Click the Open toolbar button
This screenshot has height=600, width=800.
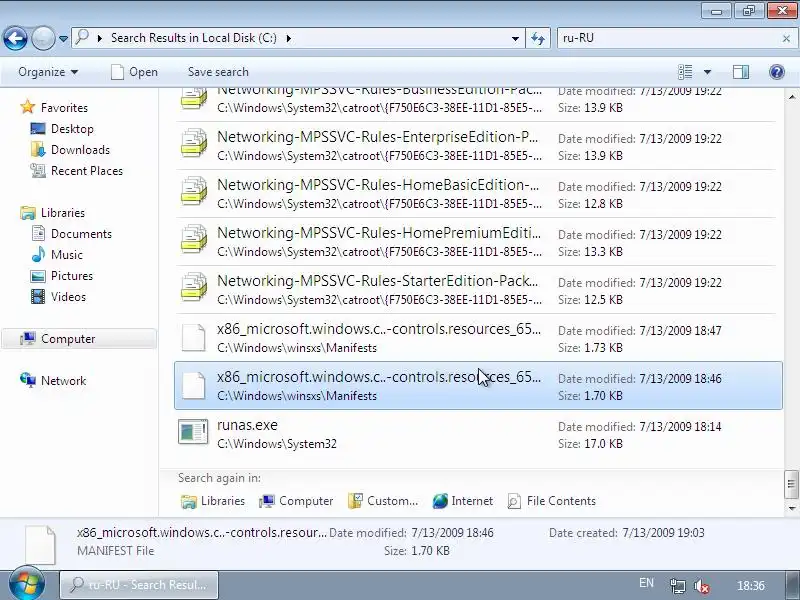click(x=135, y=72)
